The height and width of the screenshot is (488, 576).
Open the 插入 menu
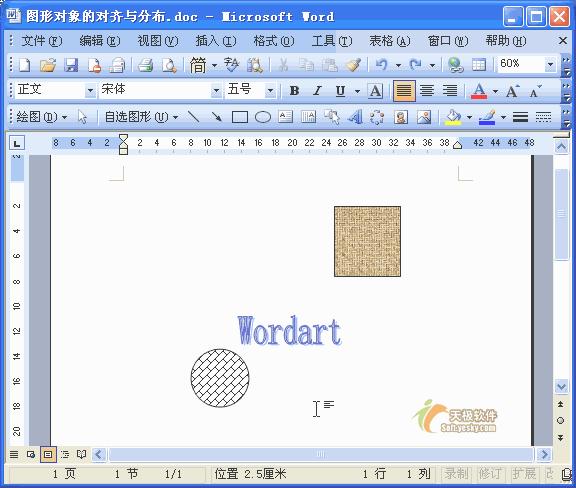(x=216, y=40)
